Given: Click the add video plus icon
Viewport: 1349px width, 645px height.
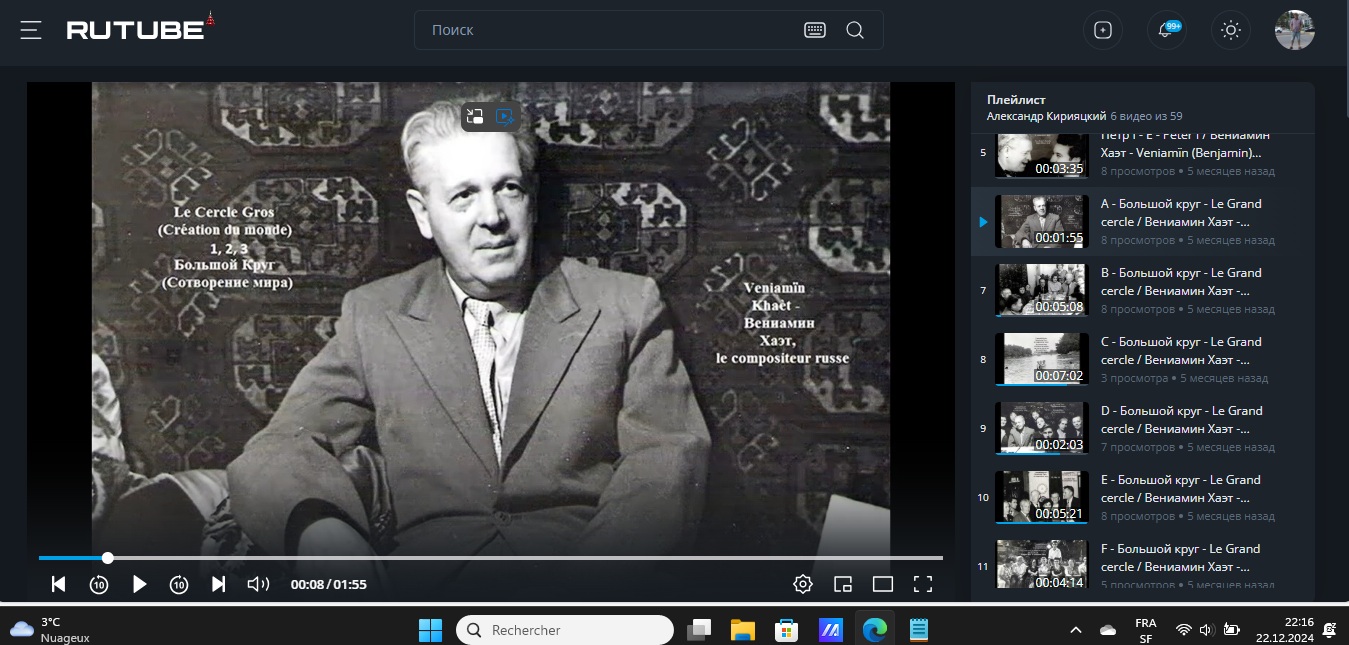Looking at the screenshot, I should click(1103, 30).
